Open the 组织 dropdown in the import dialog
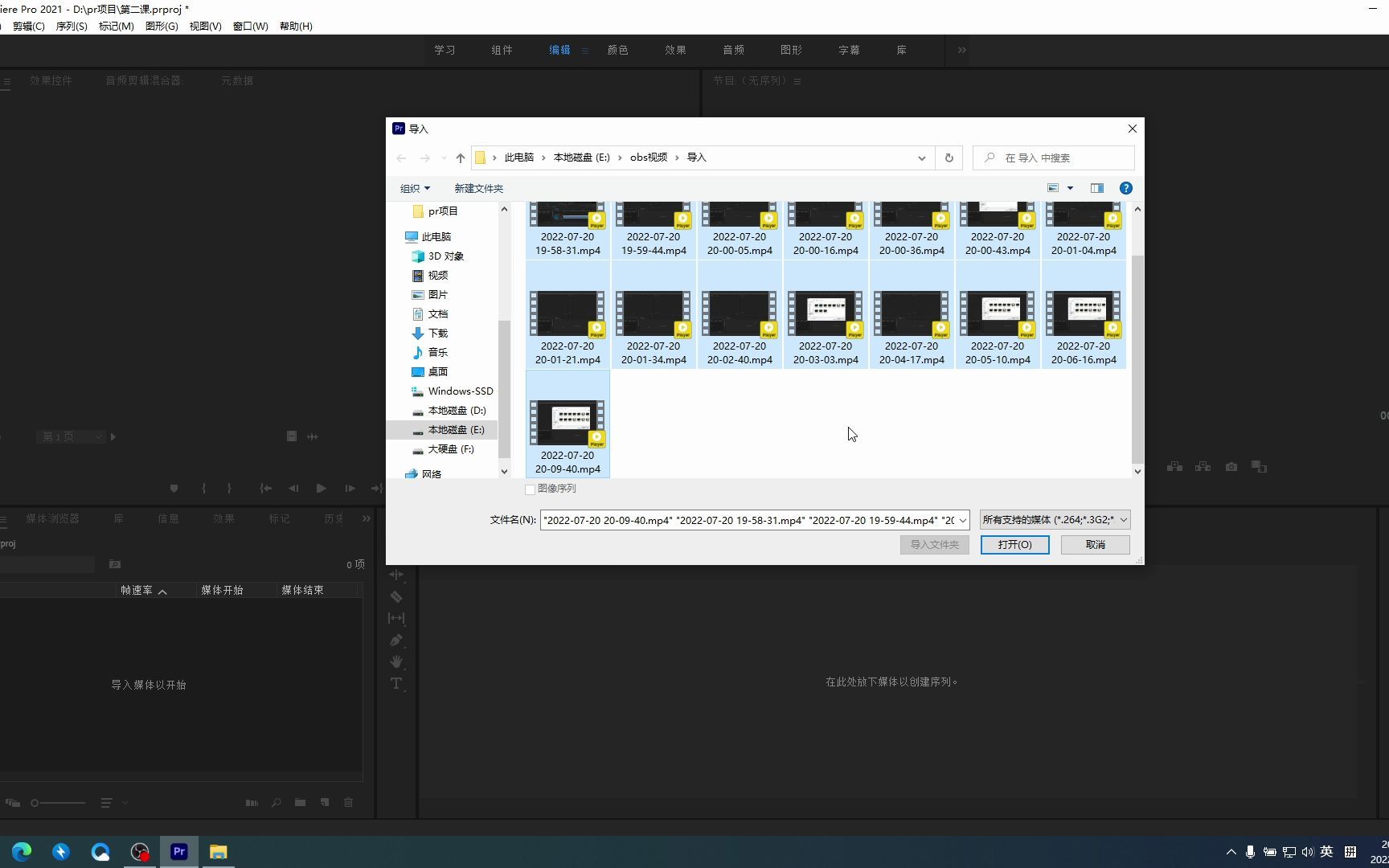 point(415,188)
